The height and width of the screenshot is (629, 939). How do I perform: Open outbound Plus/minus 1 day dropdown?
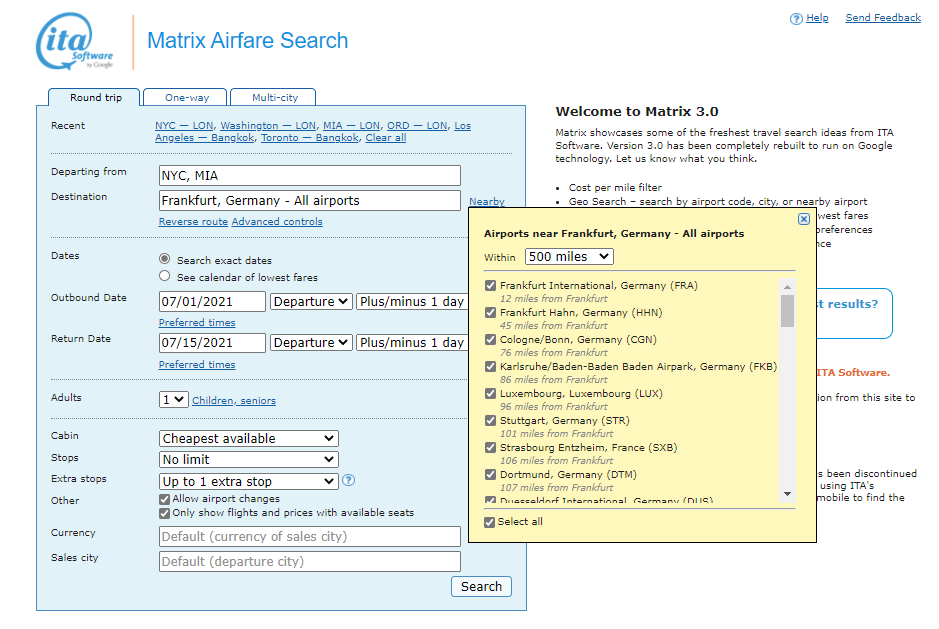(x=412, y=301)
